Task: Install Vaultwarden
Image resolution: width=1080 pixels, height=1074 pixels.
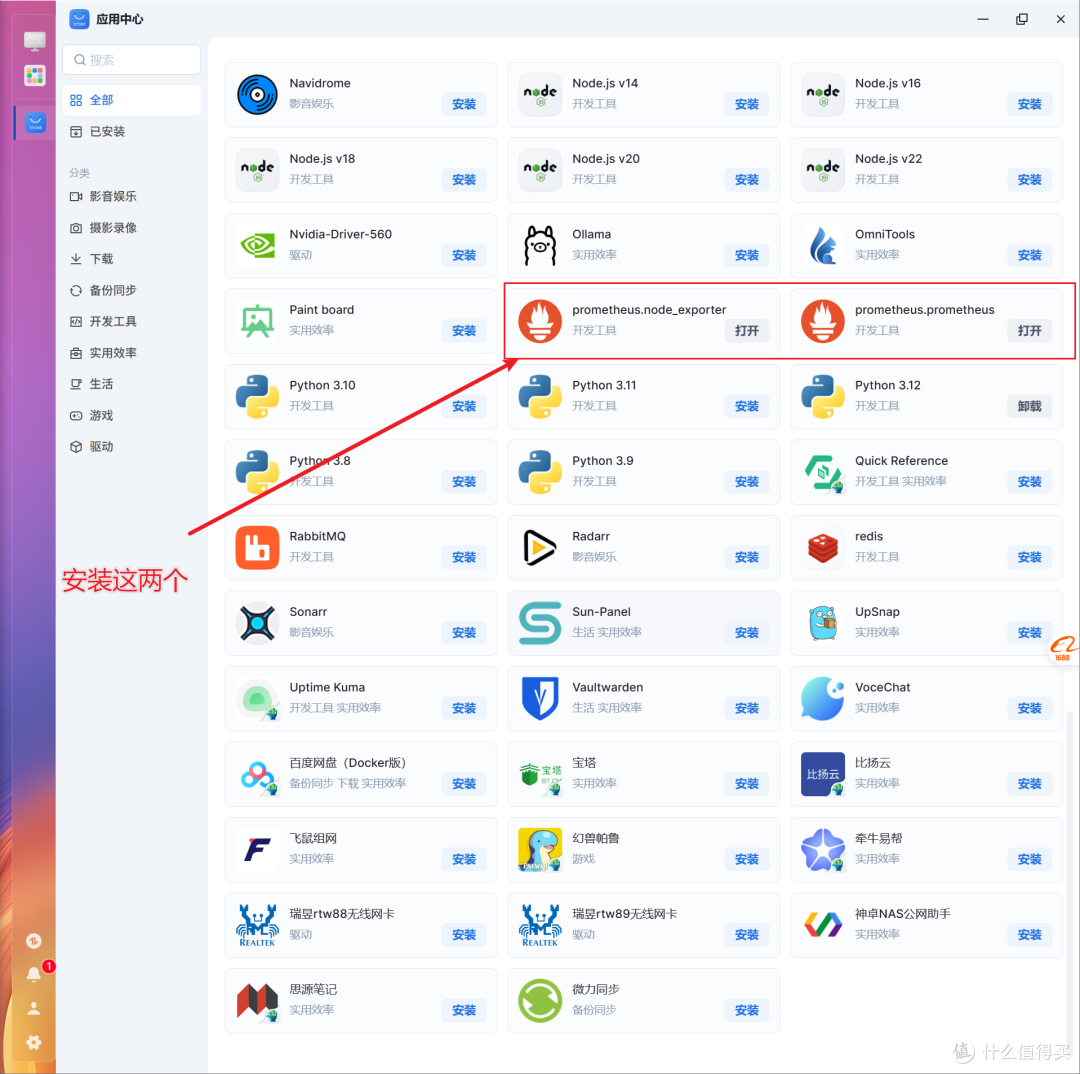Action: [x=747, y=708]
